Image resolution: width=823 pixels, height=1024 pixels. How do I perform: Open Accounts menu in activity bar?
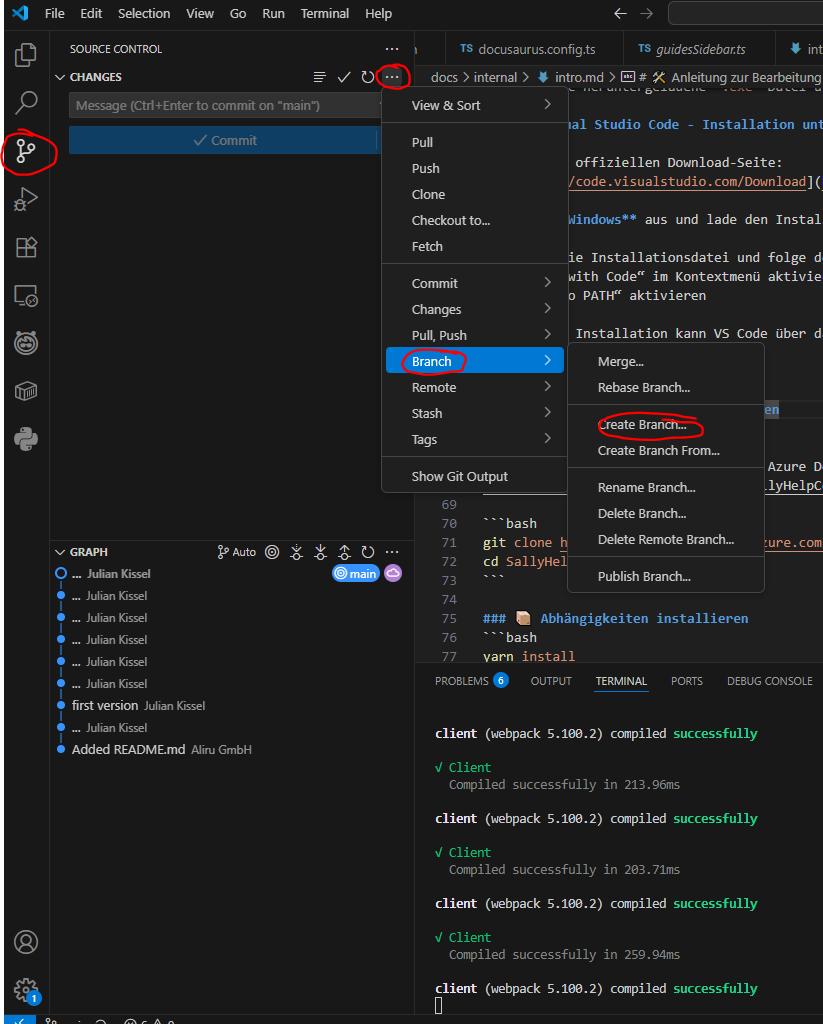(25, 942)
